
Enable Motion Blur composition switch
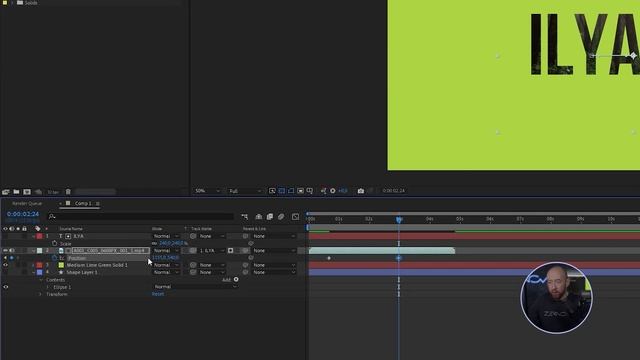(x=281, y=217)
